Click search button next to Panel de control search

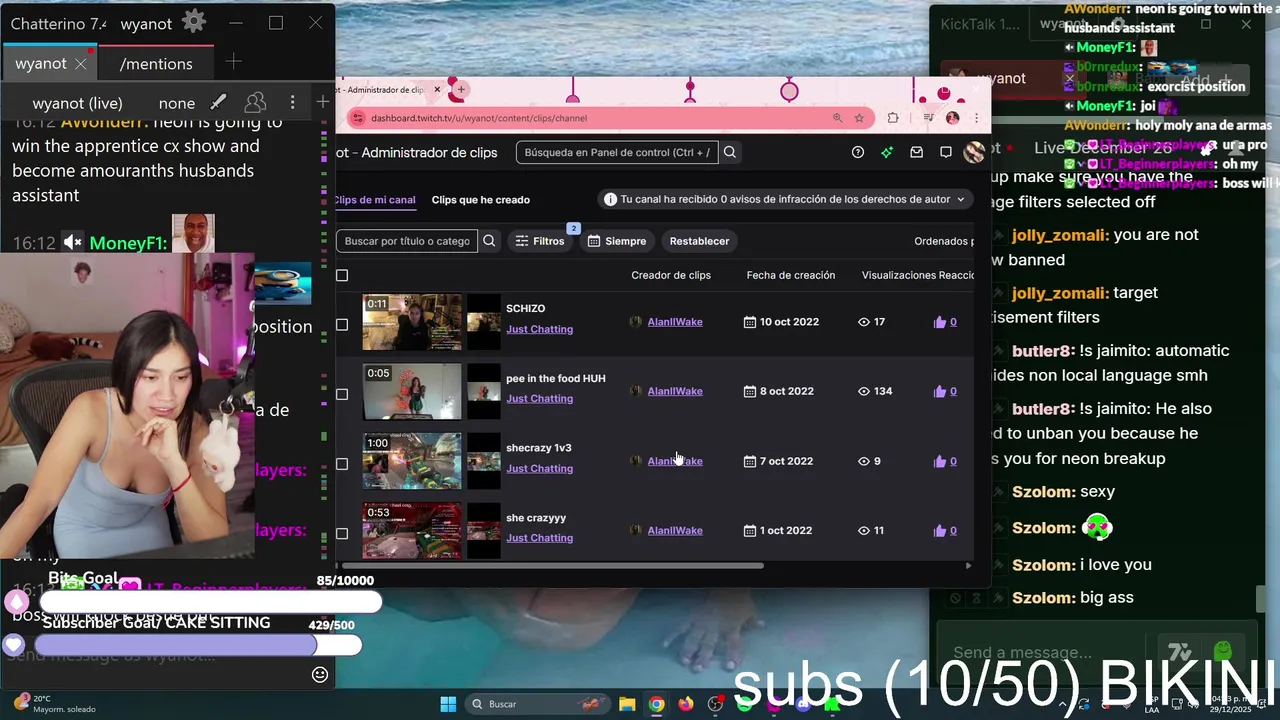point(730,152)
